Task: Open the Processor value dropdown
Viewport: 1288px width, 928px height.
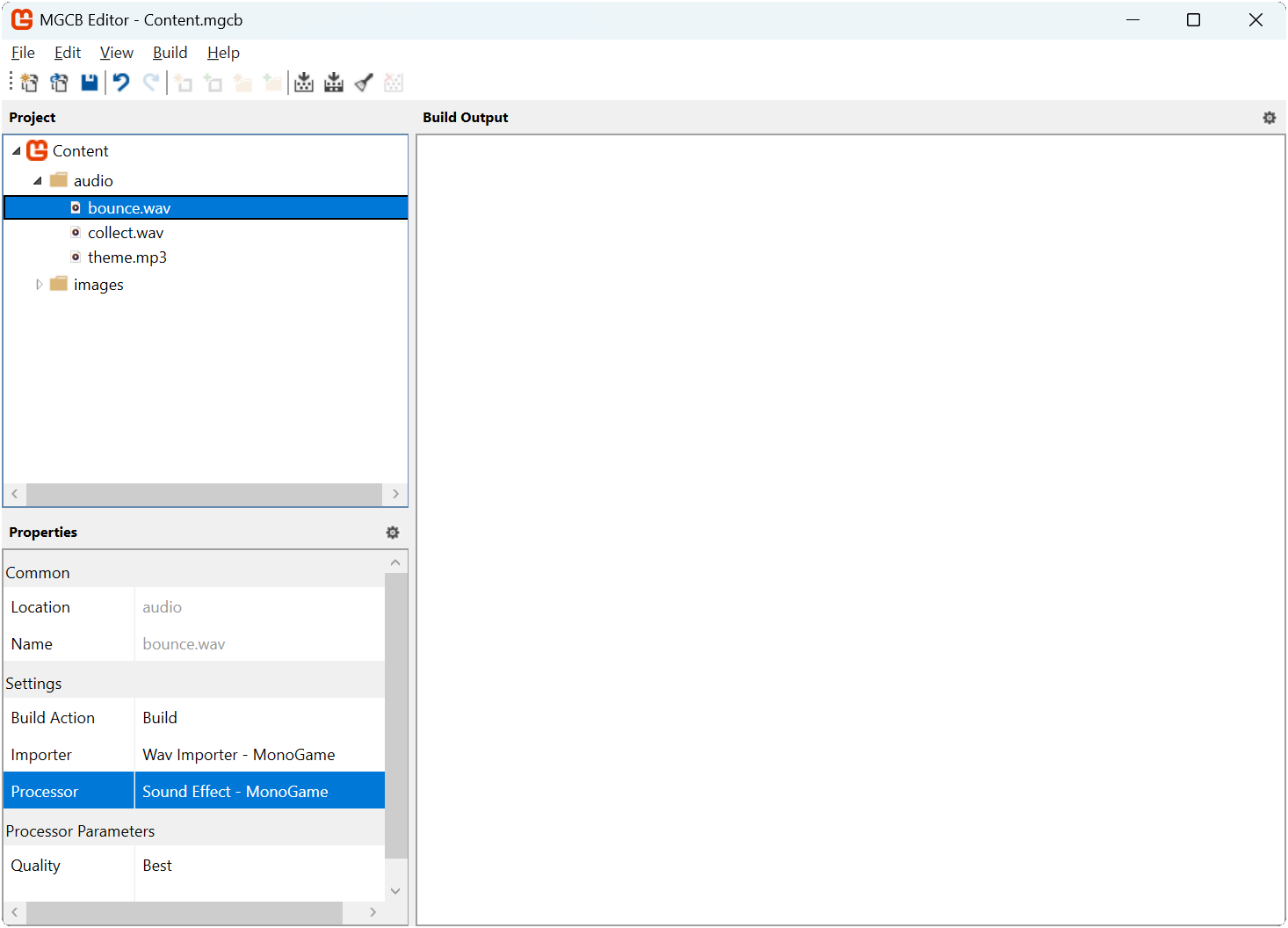Action: tap(258, 792)
